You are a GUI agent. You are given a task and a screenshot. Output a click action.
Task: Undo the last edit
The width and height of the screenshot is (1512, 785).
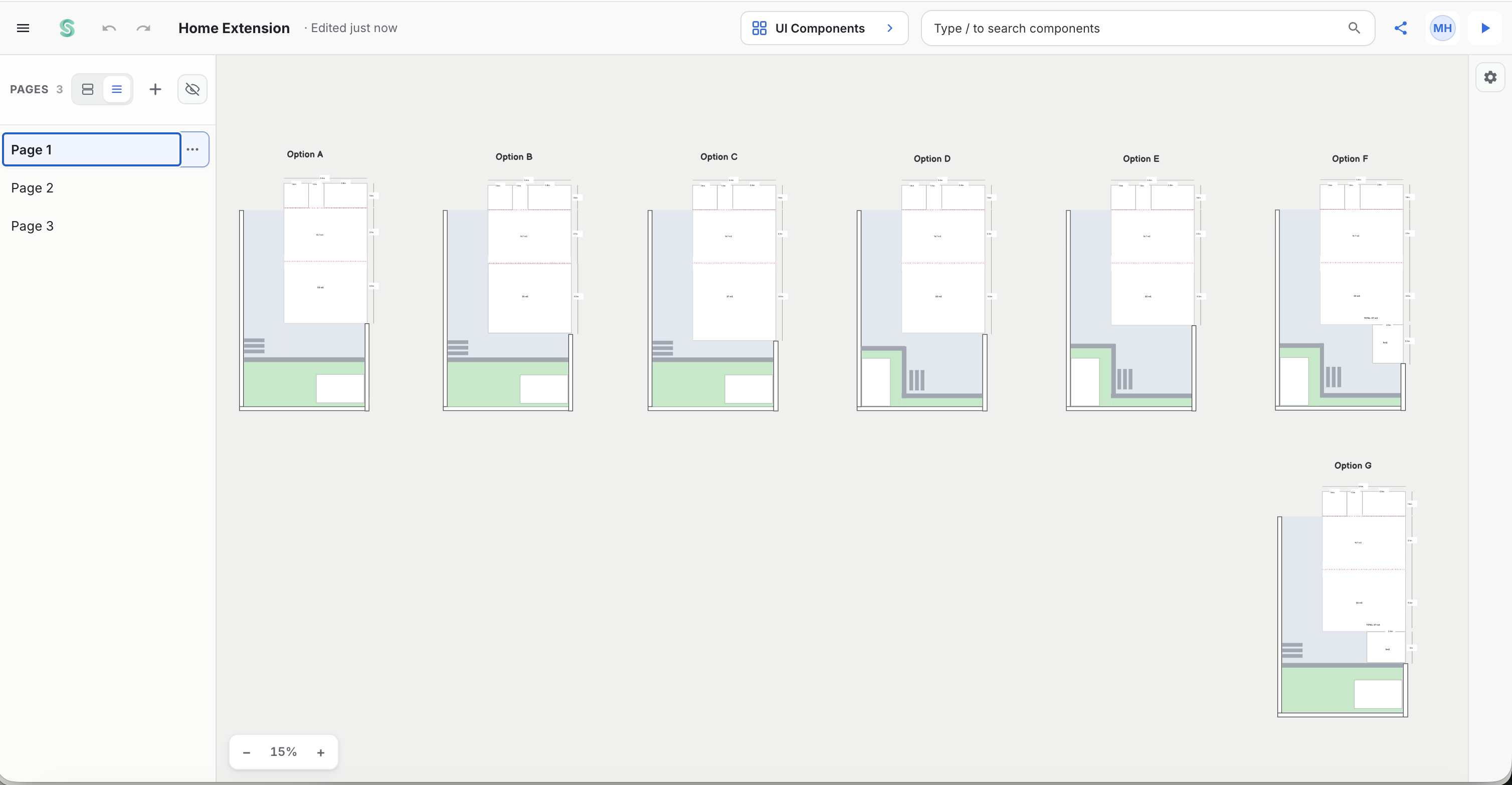[x=109, y=28]
